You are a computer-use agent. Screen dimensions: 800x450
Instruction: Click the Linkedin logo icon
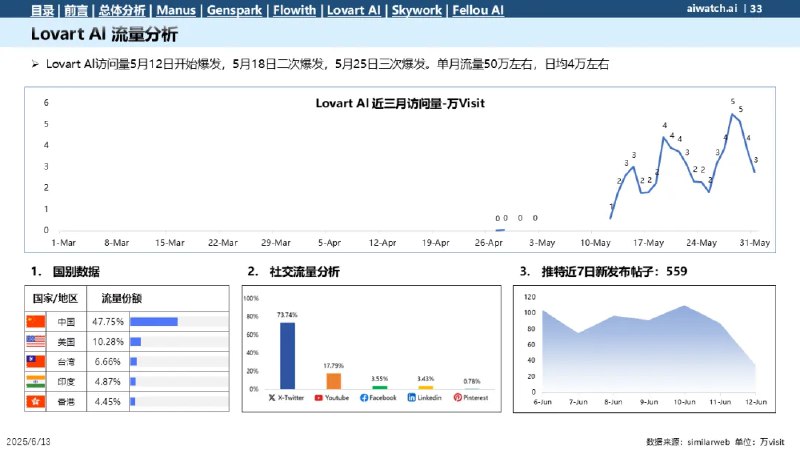pos(411,397)
